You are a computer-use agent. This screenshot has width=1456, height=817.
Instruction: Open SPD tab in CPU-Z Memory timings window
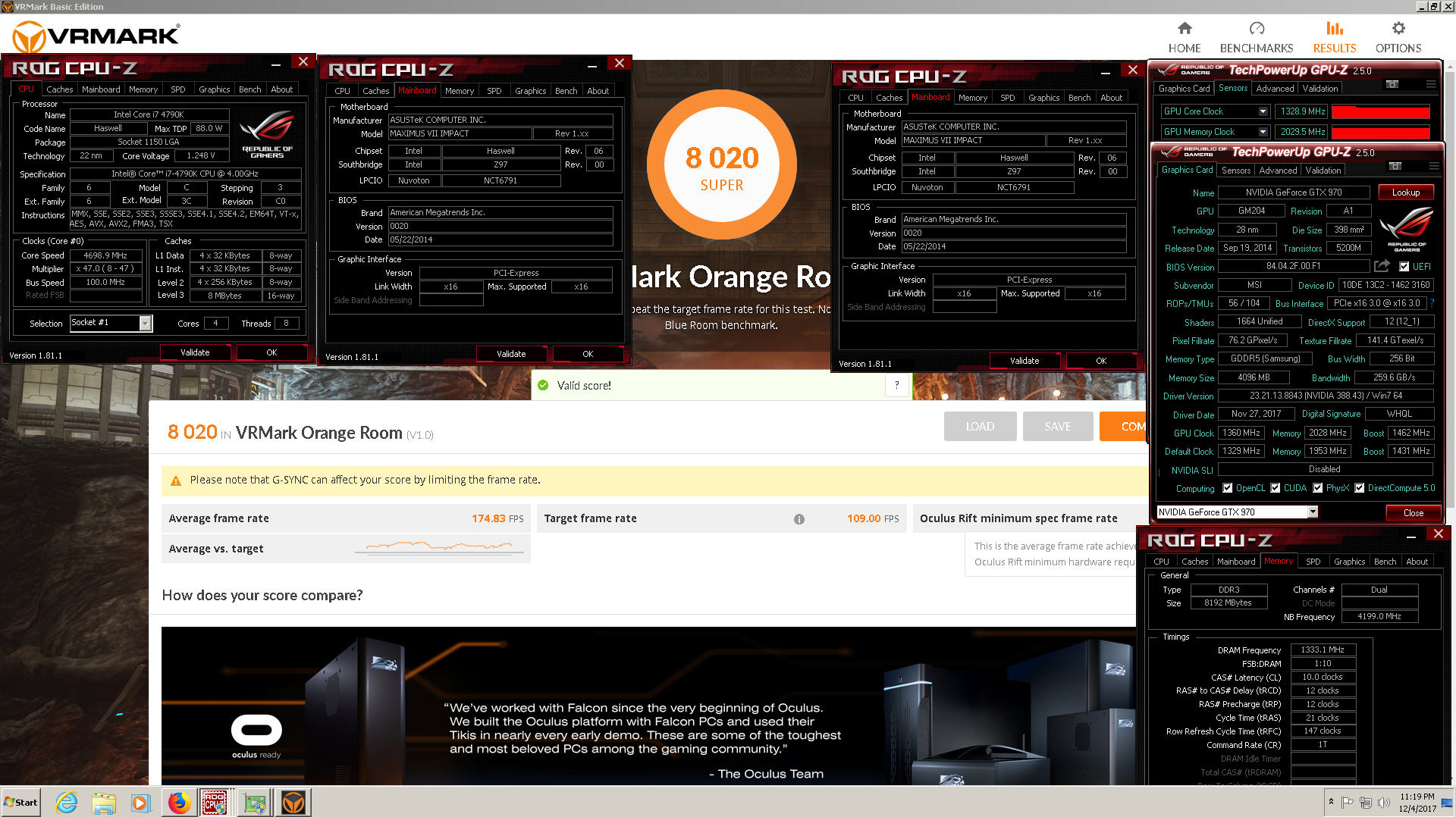point(1313,562)
